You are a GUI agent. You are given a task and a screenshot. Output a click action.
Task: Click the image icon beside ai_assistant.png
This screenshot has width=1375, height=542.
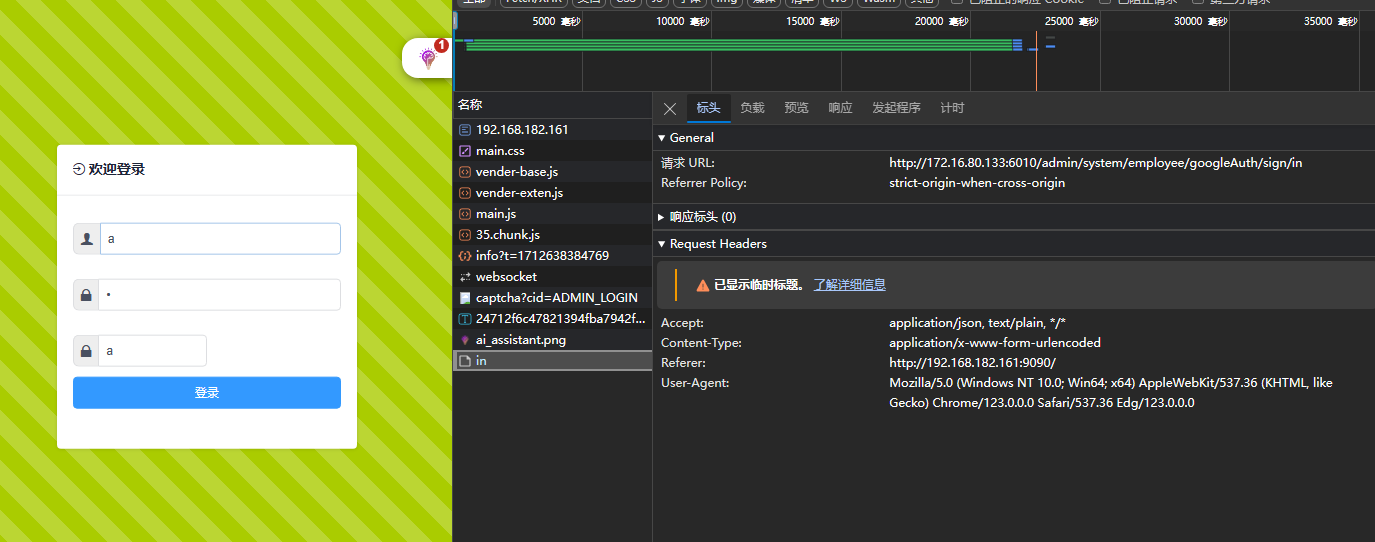coord(464,340)
